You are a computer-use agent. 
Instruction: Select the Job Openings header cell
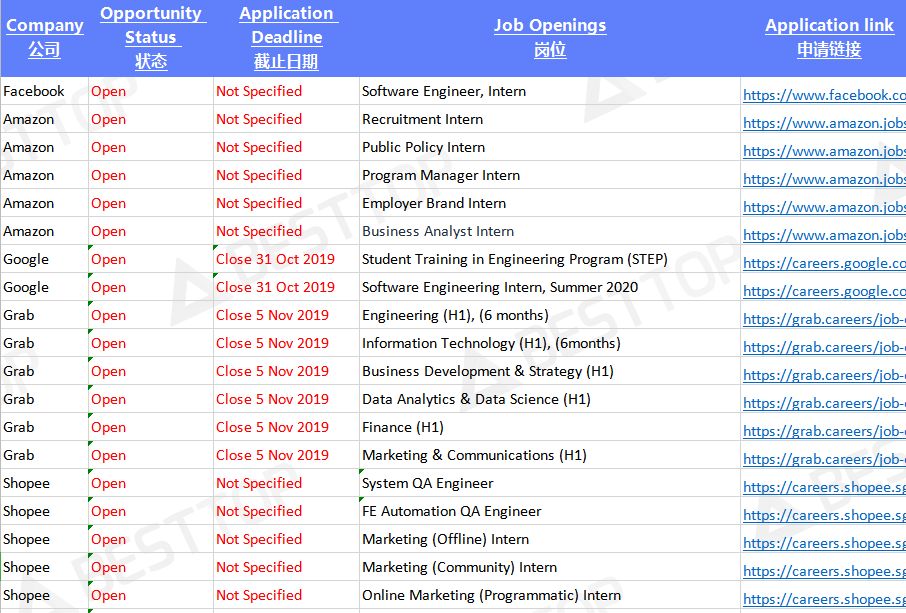(549, 38)
